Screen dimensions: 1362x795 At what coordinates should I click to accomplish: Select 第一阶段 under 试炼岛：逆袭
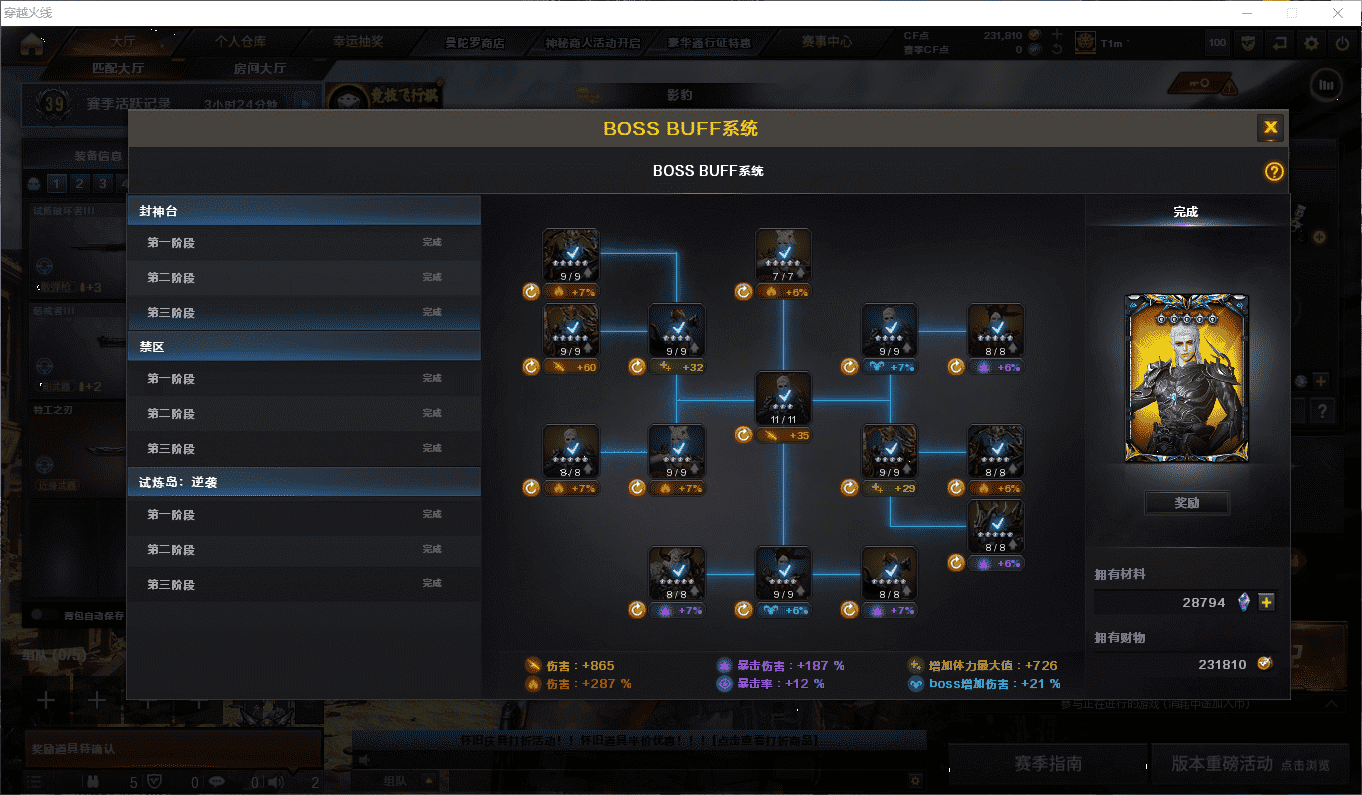tap(304, 514)
